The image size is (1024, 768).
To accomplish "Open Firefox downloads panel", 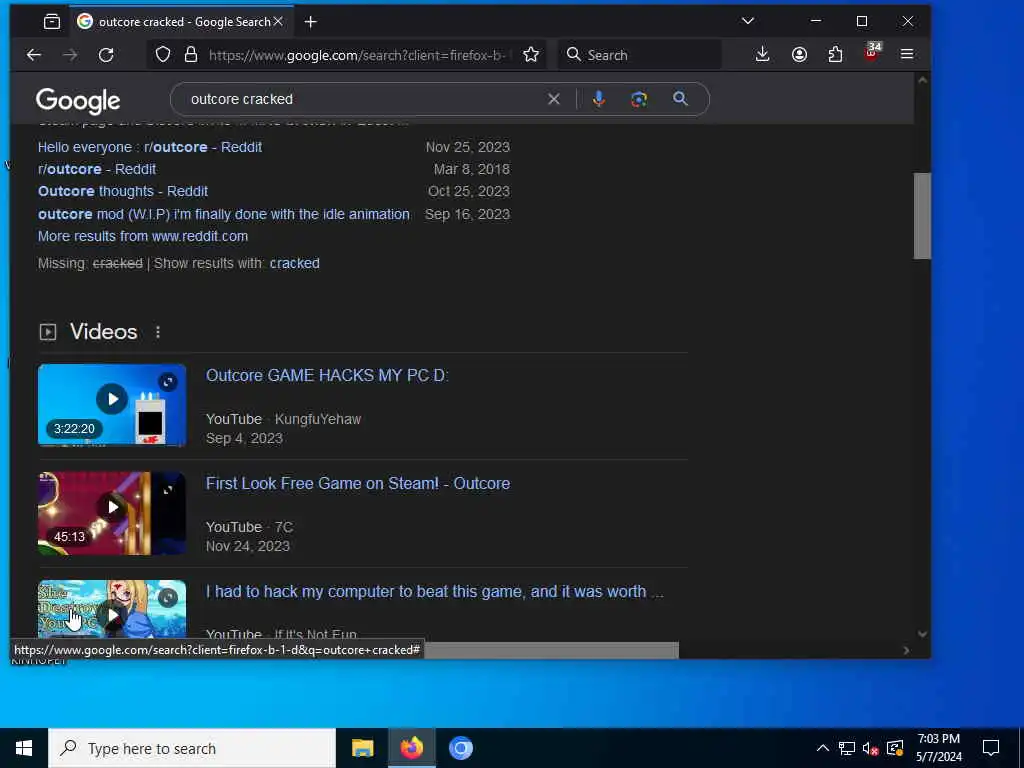I will click(x=762, y=55).
